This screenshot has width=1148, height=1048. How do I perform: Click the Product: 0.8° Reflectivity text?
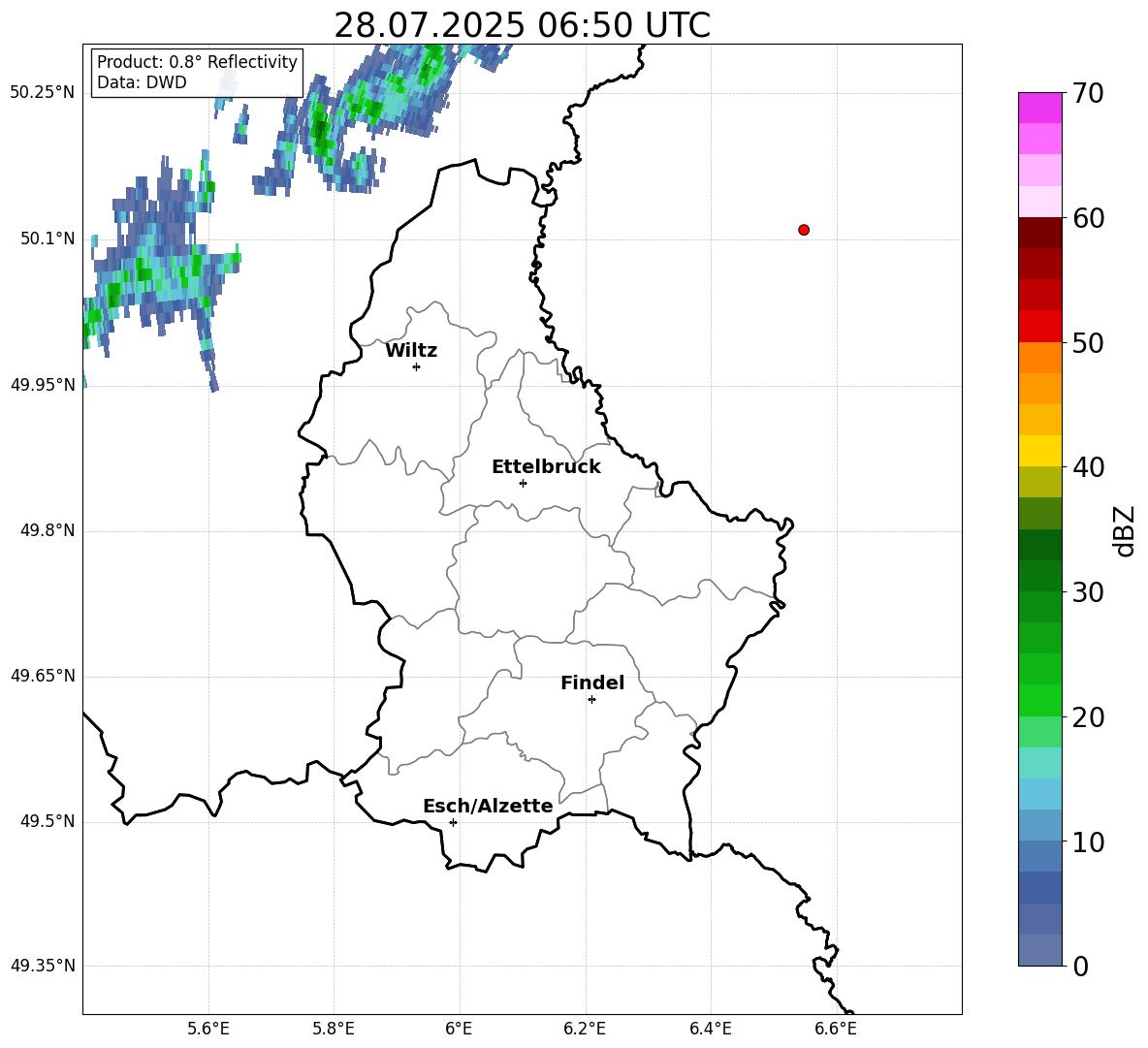[x=197, y=62]
